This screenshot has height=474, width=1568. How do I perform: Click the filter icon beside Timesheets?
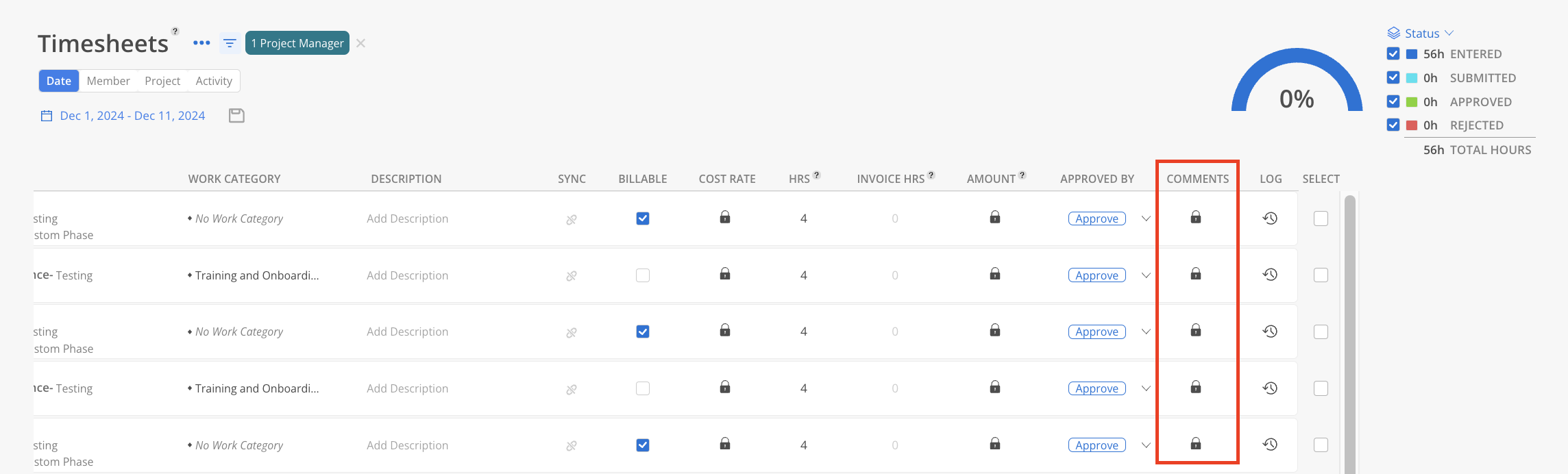[x=230, y=43]
